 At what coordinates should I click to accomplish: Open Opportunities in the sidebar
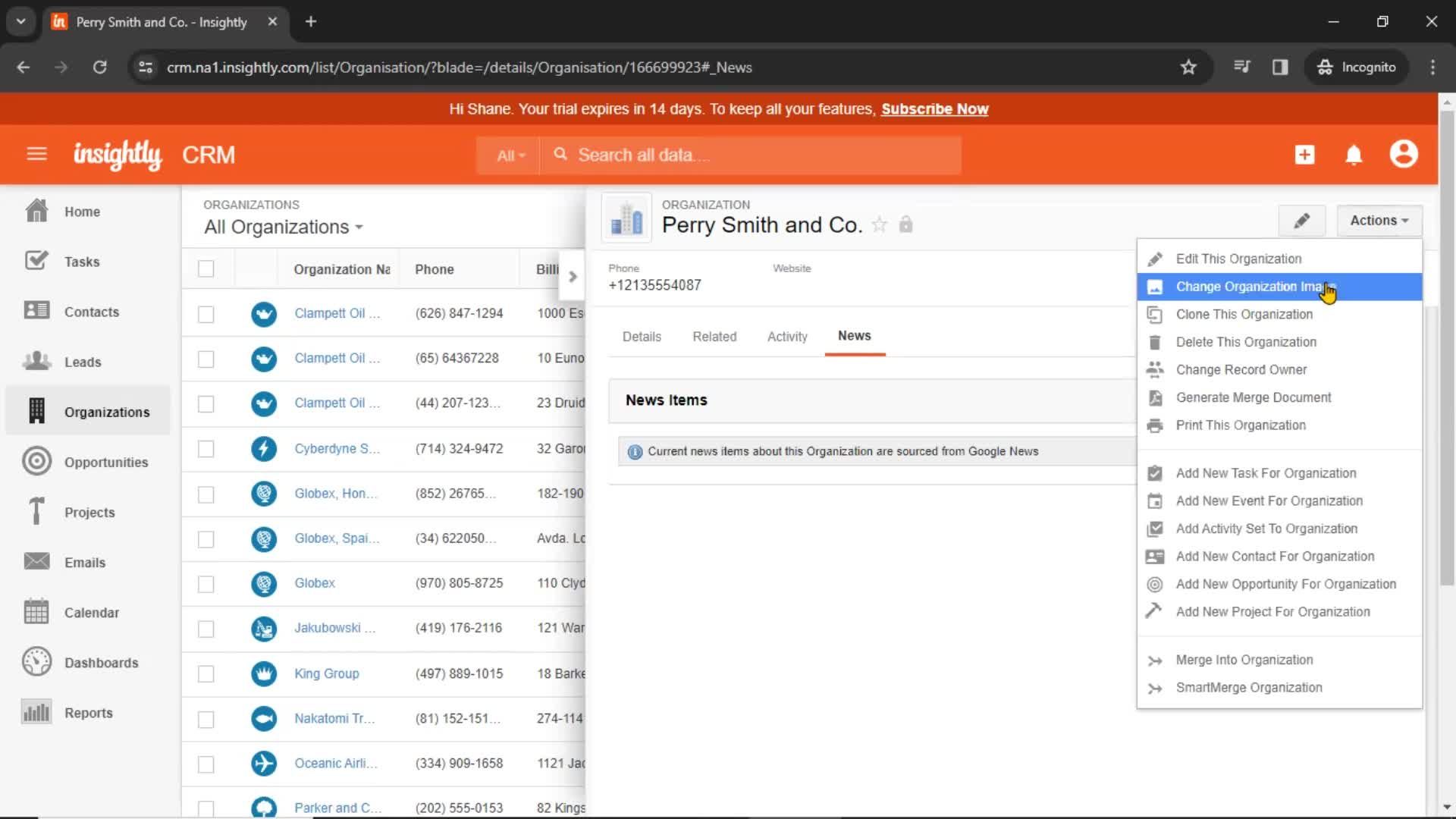tap(88, 462)
